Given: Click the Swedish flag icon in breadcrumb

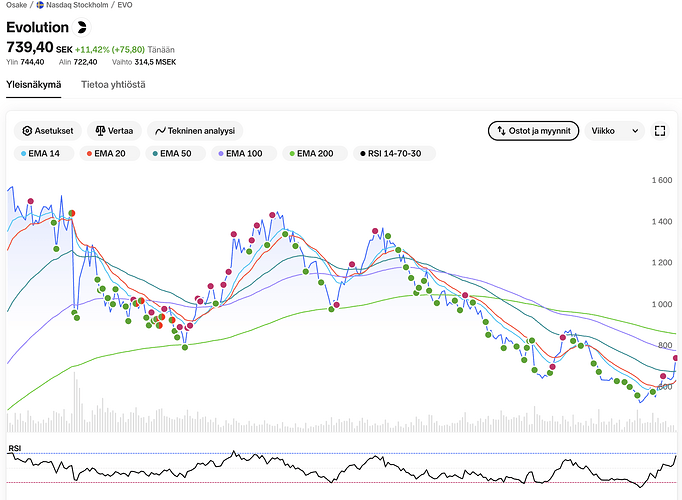Looking at the screenshot, I should (x=40, y=5).
